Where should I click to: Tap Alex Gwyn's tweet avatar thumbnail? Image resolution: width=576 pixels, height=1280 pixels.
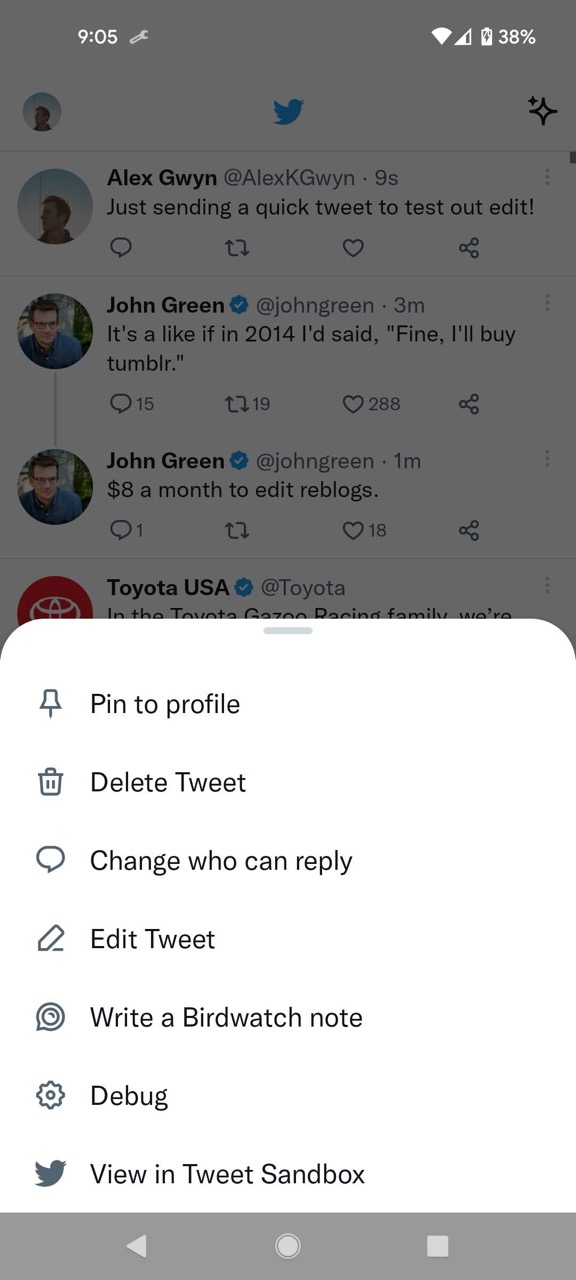(x=56, y=206)
